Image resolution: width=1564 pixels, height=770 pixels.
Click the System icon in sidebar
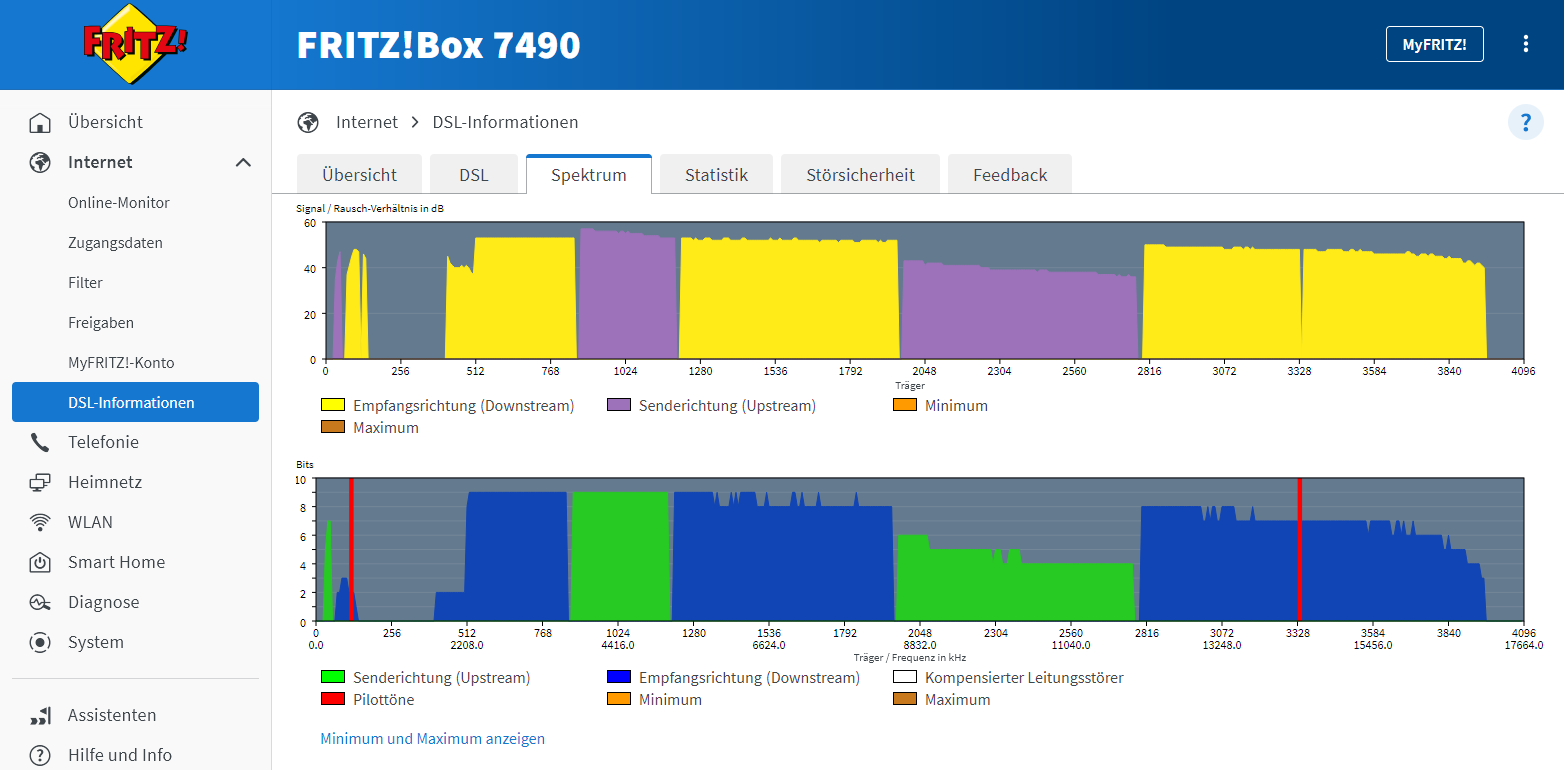coord(40,643)
